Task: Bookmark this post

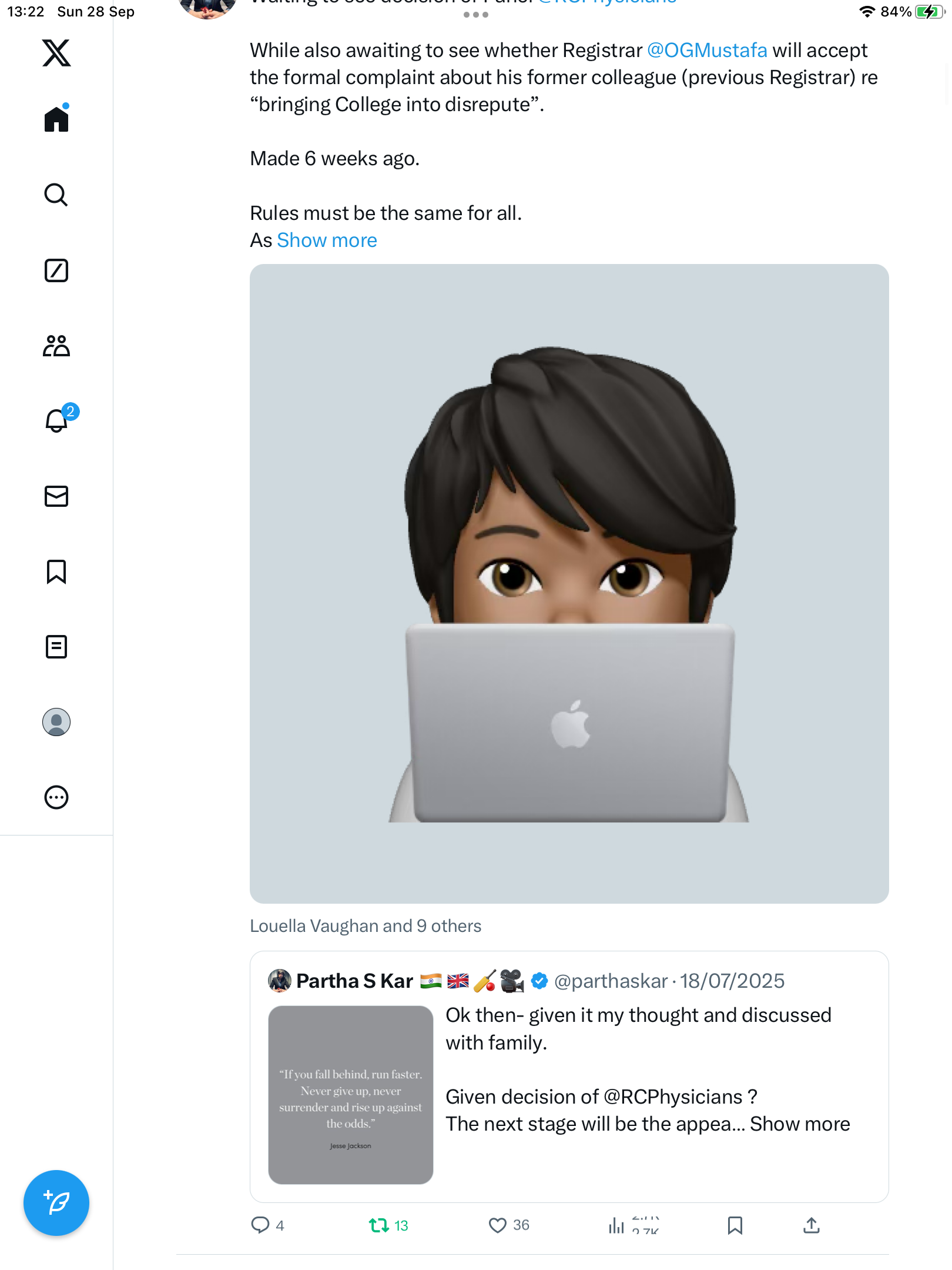Action: pos(735,1225)
